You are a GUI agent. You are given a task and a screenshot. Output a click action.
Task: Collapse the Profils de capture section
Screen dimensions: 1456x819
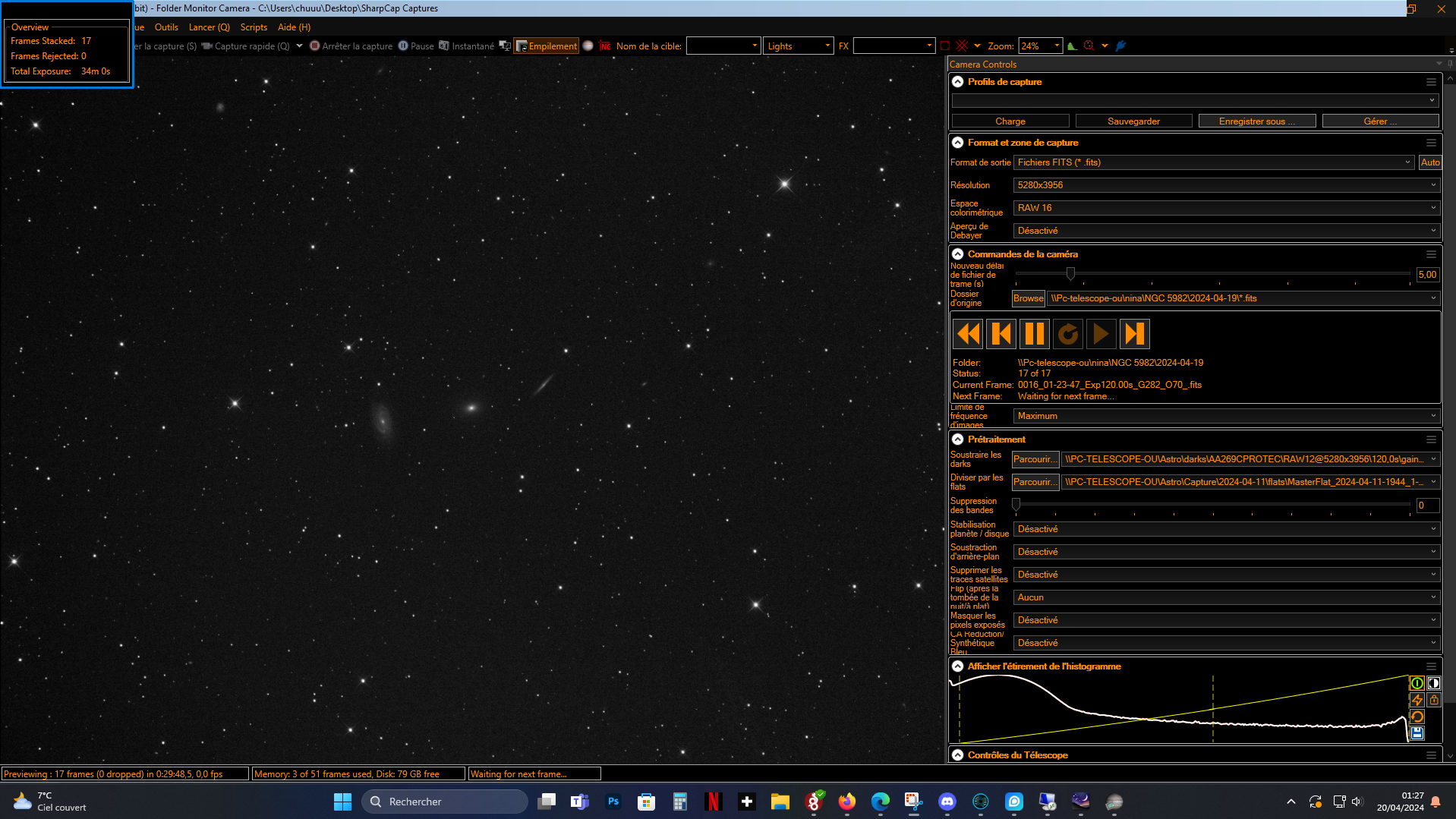[x=958, y=82]
